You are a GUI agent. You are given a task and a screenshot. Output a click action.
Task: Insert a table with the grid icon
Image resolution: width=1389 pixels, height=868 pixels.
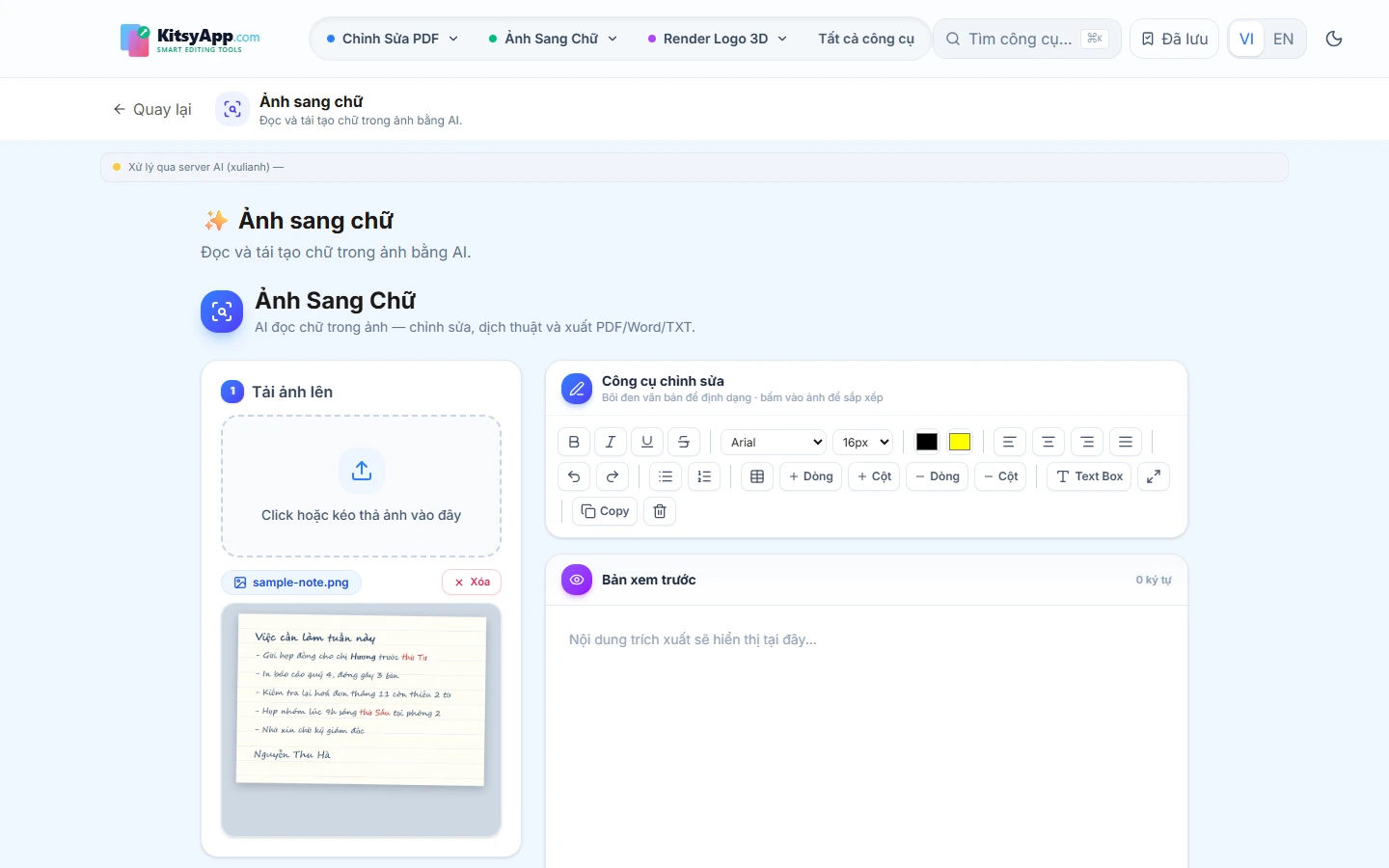[757, 476]
